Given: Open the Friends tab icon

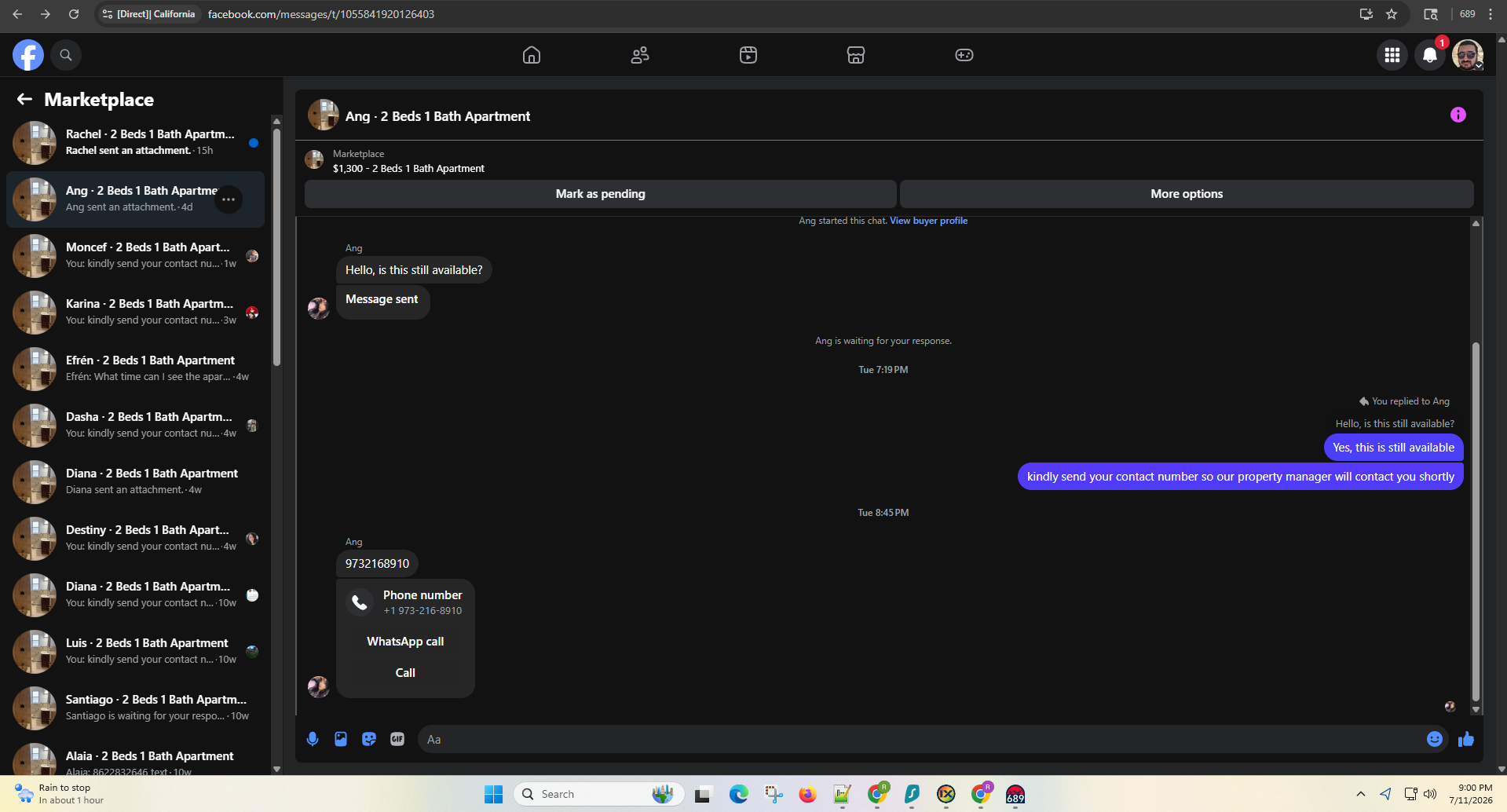Looking at the screenshot, I should [x=640, y=55].
